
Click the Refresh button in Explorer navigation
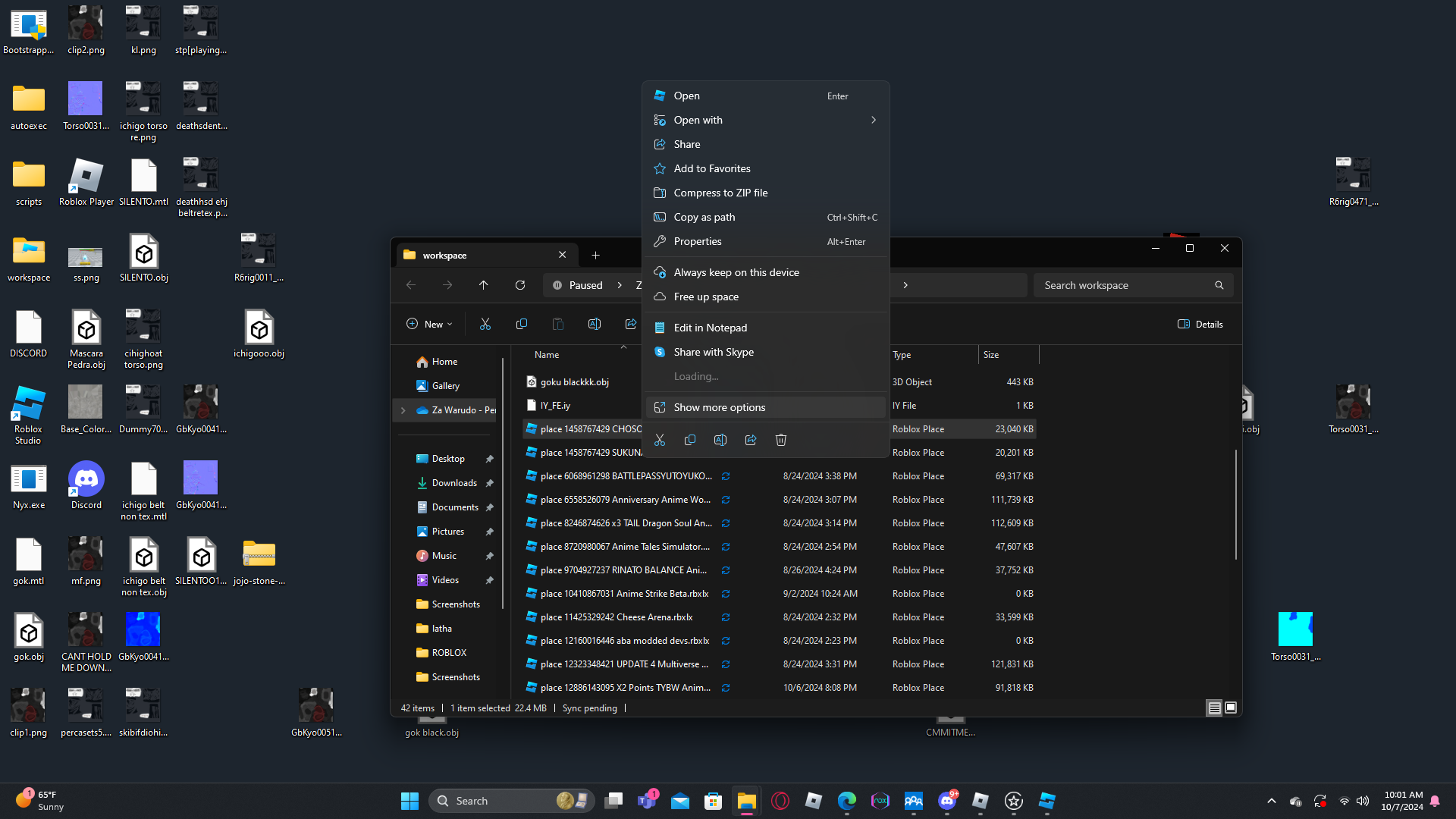click(x=520, y=285)
